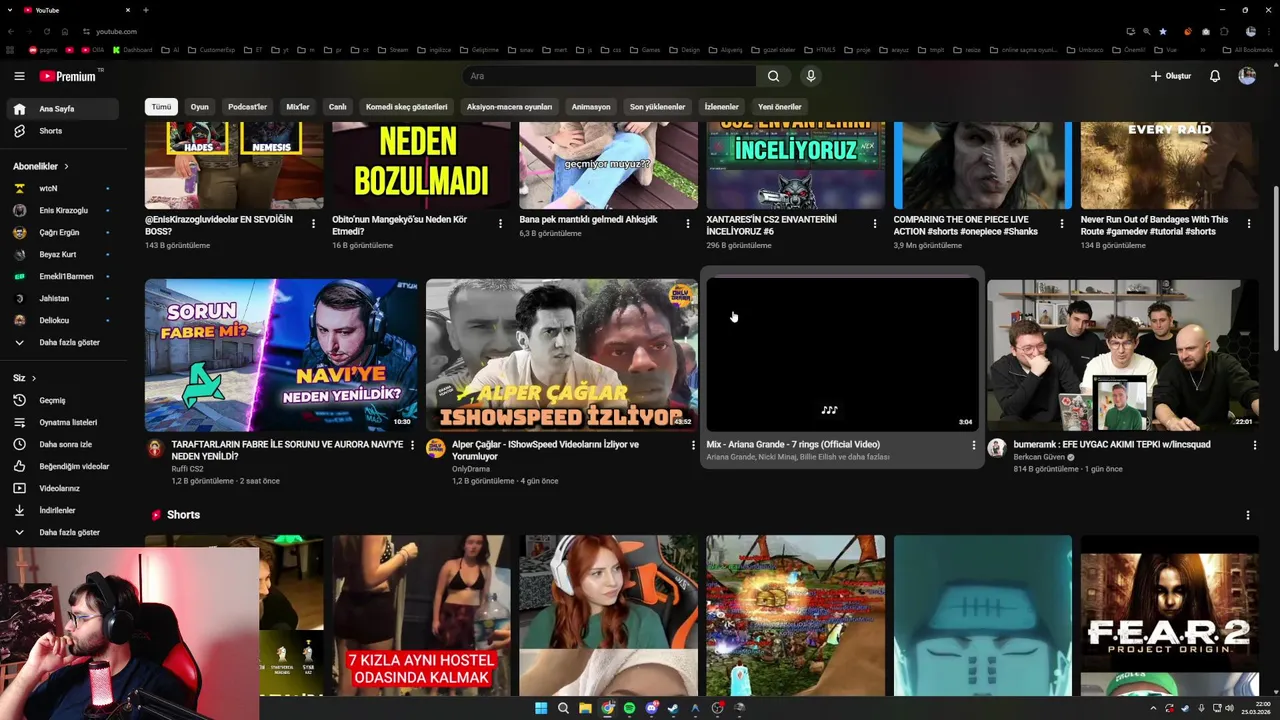Screen dimensions: 1280x720
Task: Open taskbar search icon
Action: coord(563,708)
